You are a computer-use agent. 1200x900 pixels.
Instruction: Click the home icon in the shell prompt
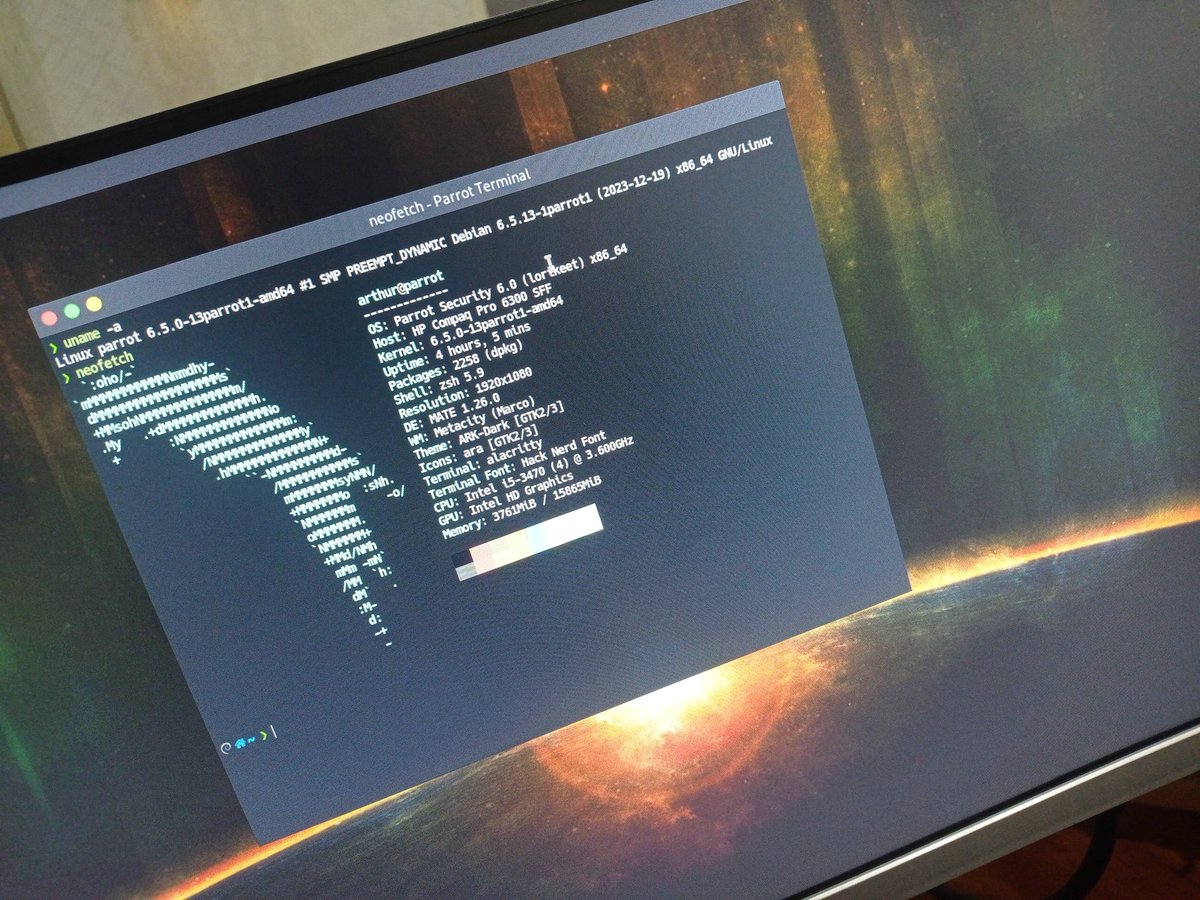click(x=241, y=741)
